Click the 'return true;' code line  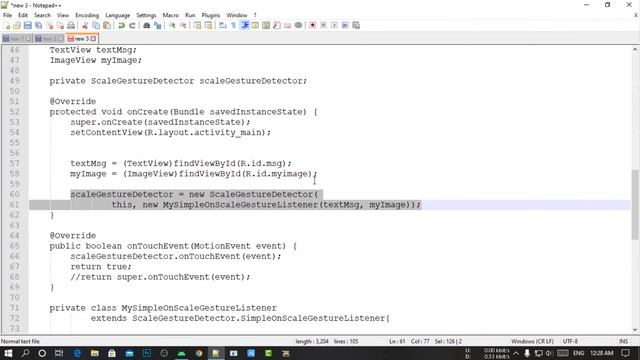(101, 267)
